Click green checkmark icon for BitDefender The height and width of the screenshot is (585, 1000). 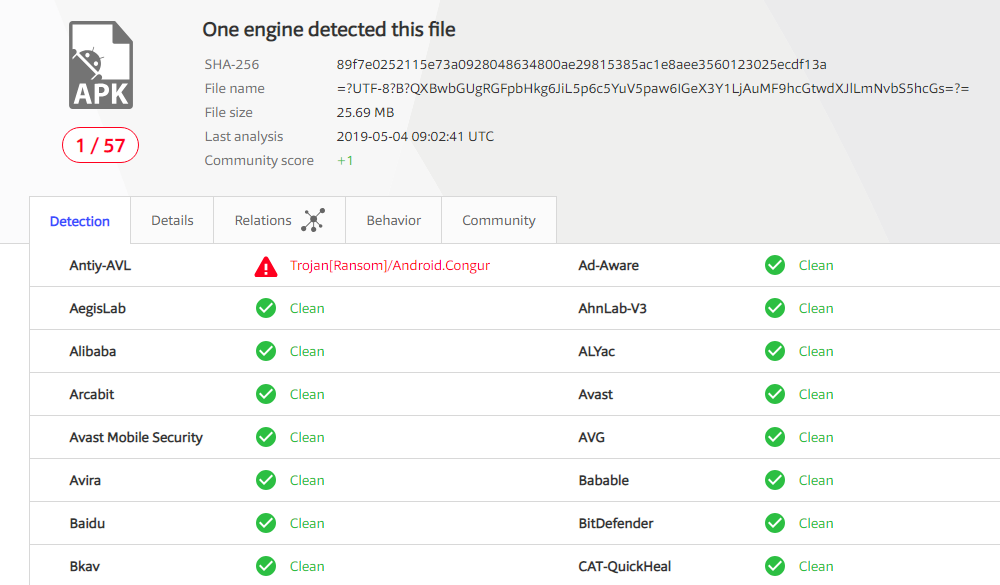[x=775, y=523]
